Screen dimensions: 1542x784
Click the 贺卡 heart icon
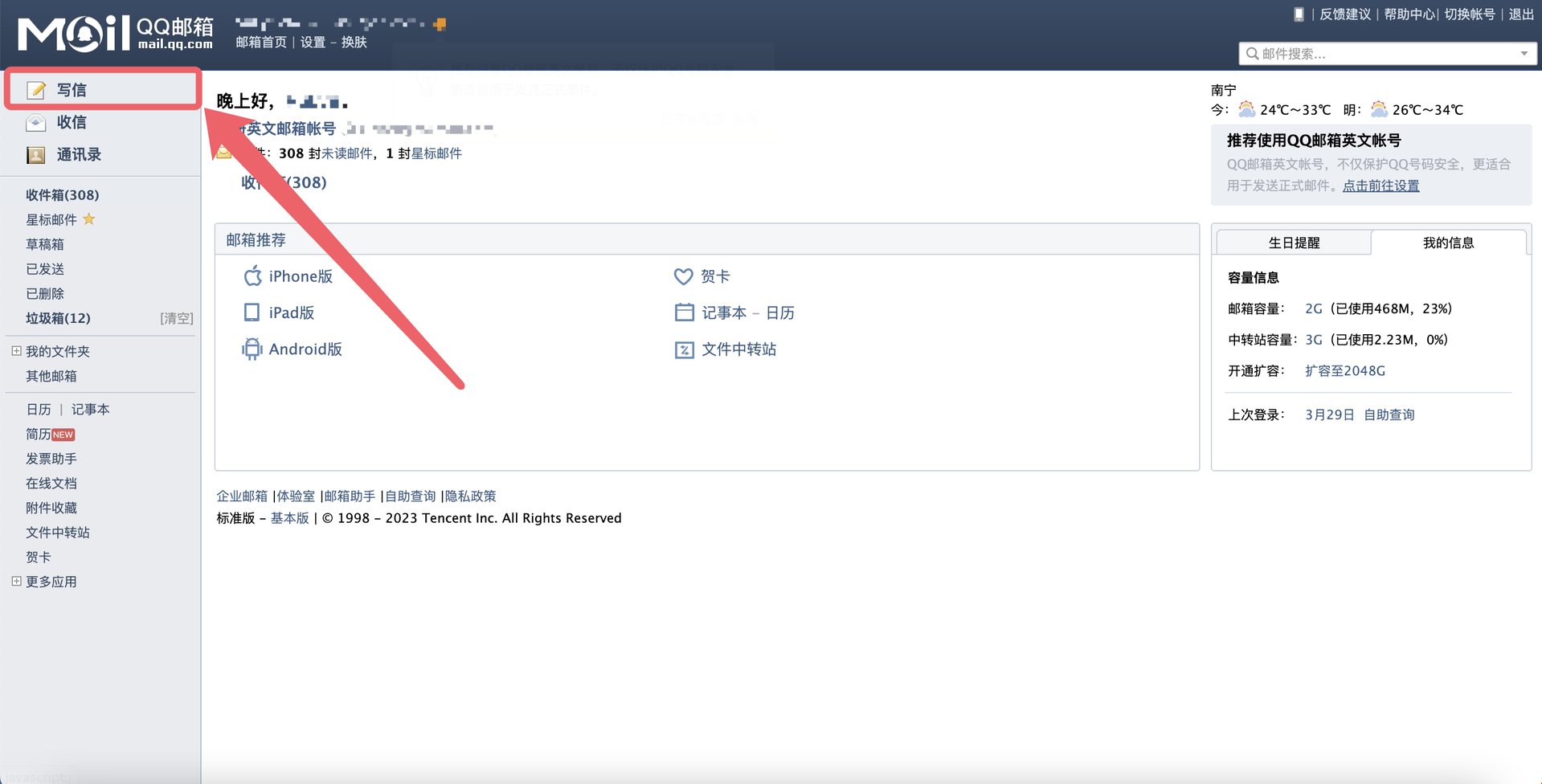coord(684,276)
